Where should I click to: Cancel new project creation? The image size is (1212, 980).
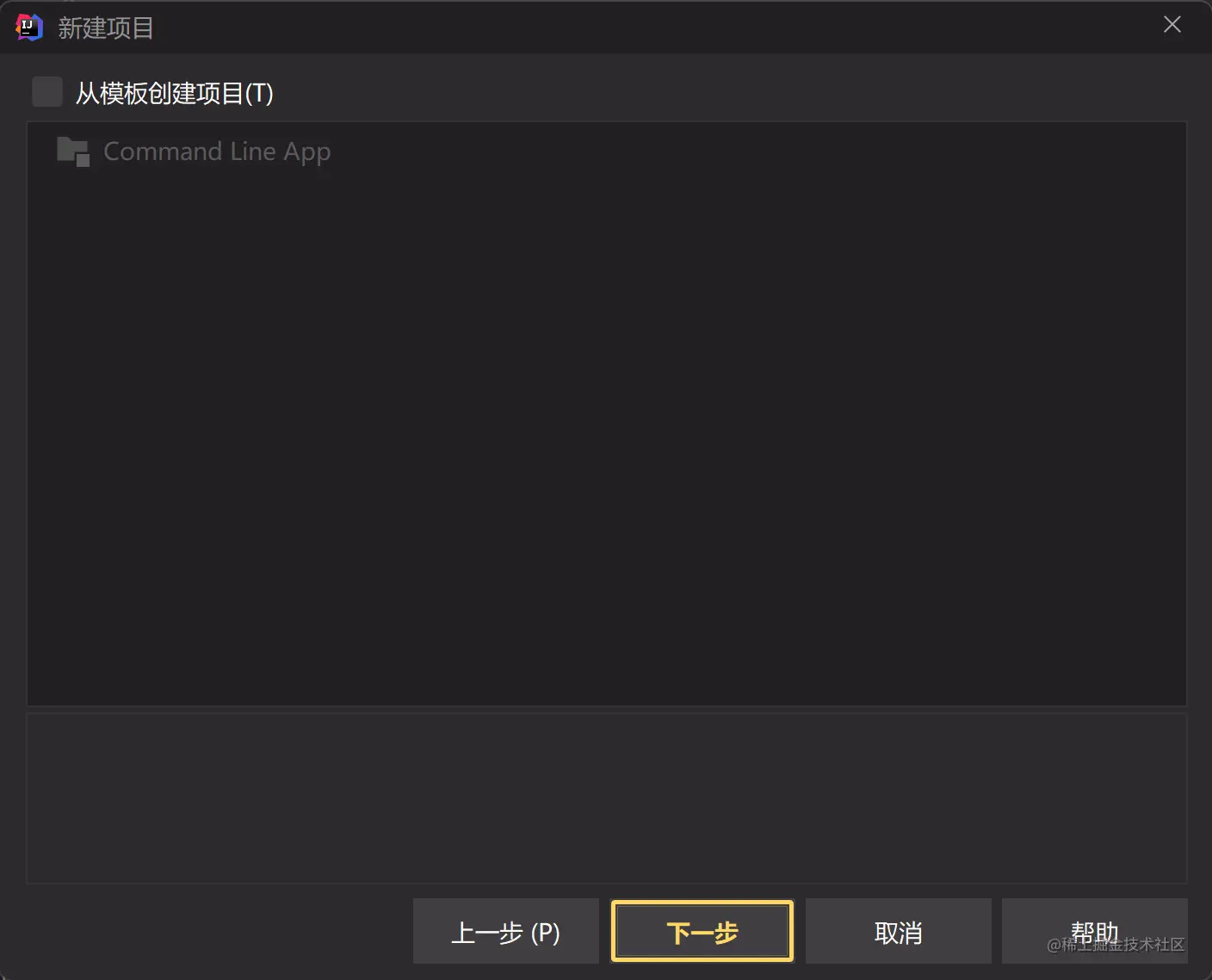(x=899, y=931)
